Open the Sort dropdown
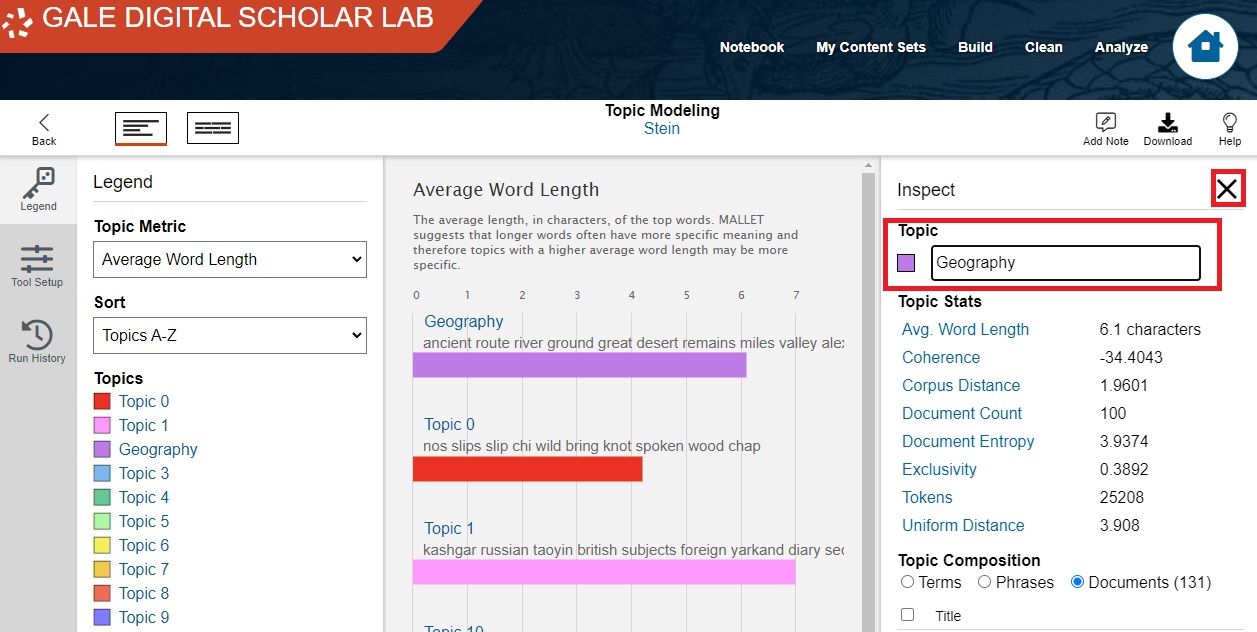This screenshot has height=632, width=1257. (x=230, y=335)
